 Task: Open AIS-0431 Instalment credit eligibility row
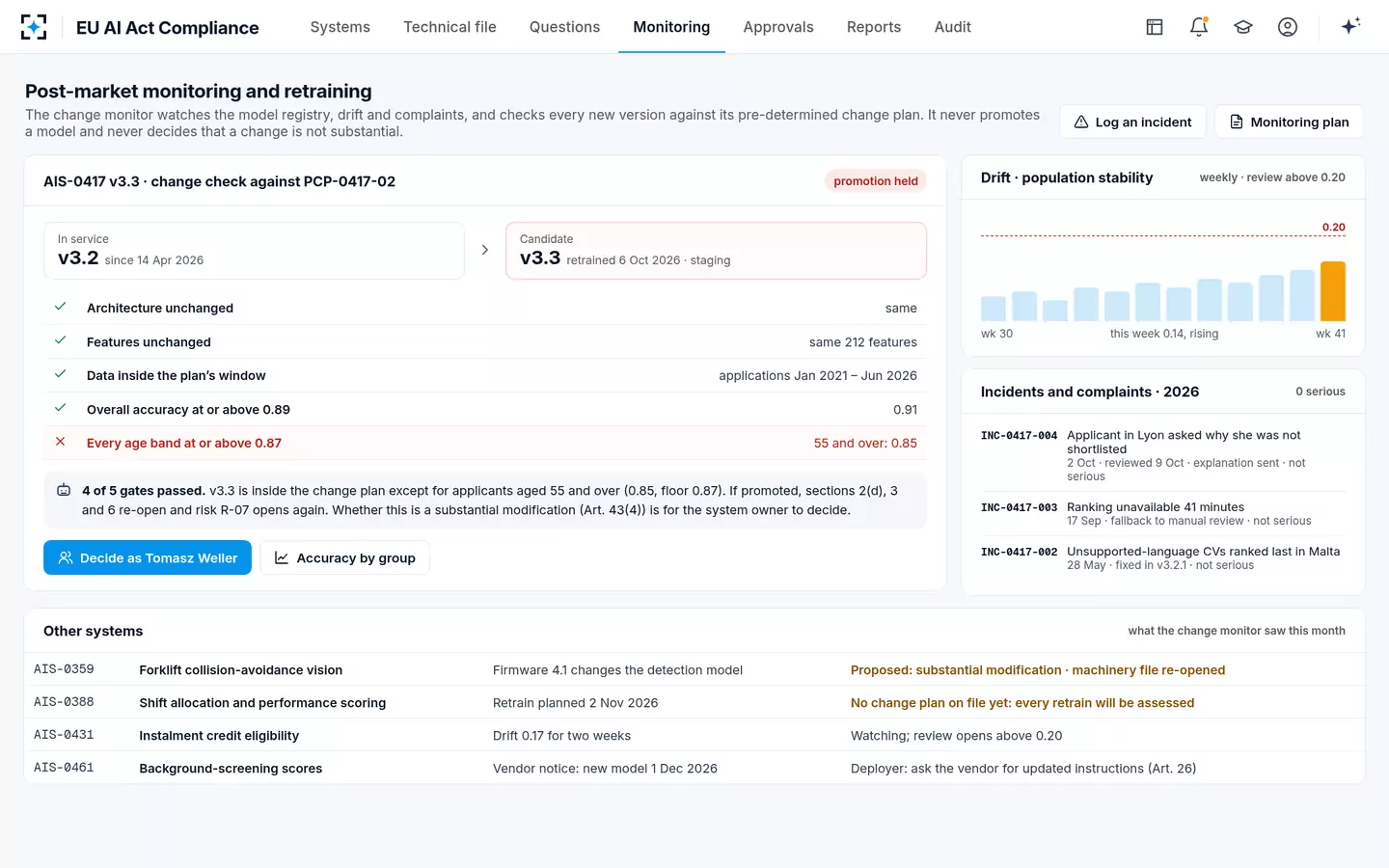[694, 735]
